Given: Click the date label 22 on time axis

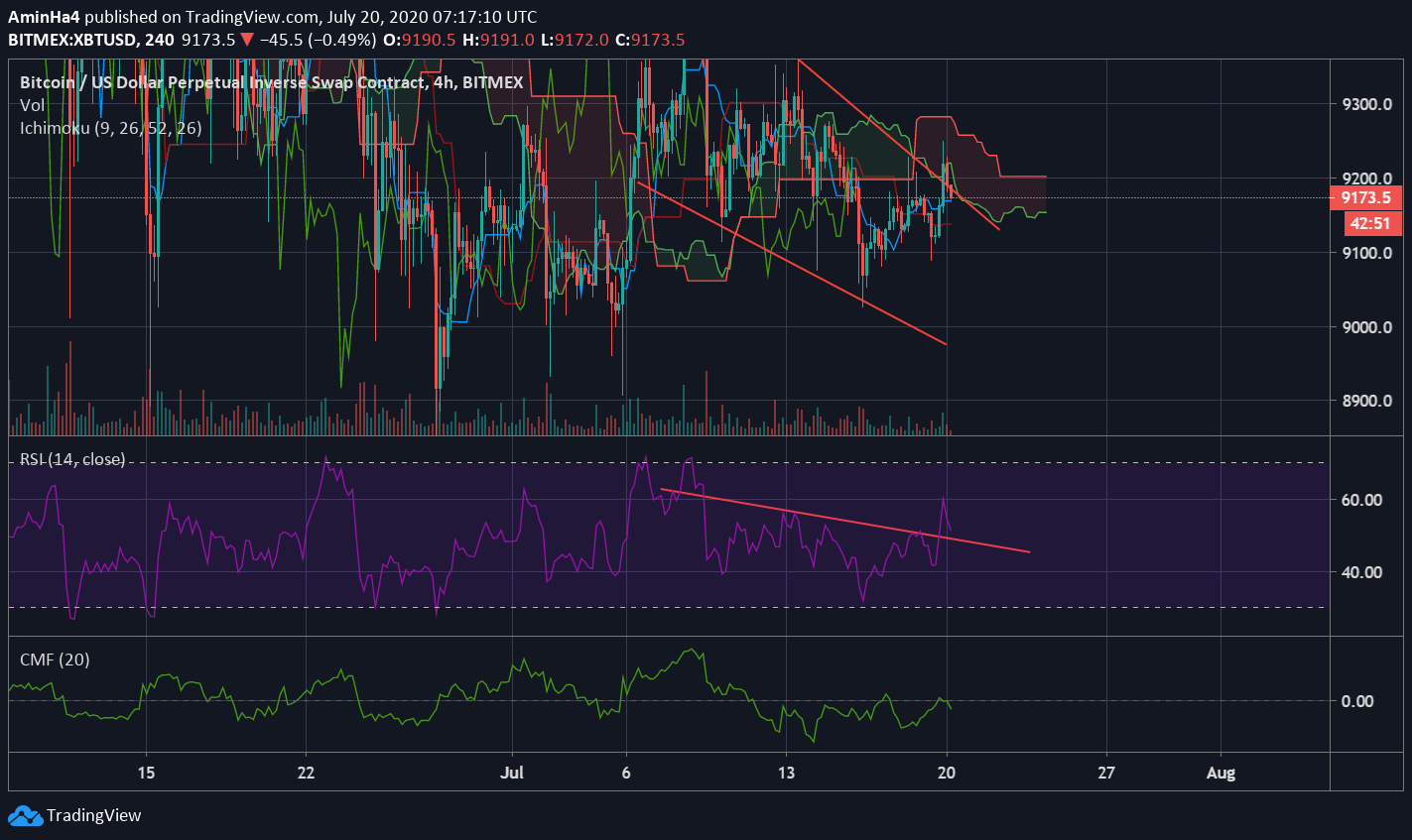Looking at the screenshot, I should [x=306, y=774].
